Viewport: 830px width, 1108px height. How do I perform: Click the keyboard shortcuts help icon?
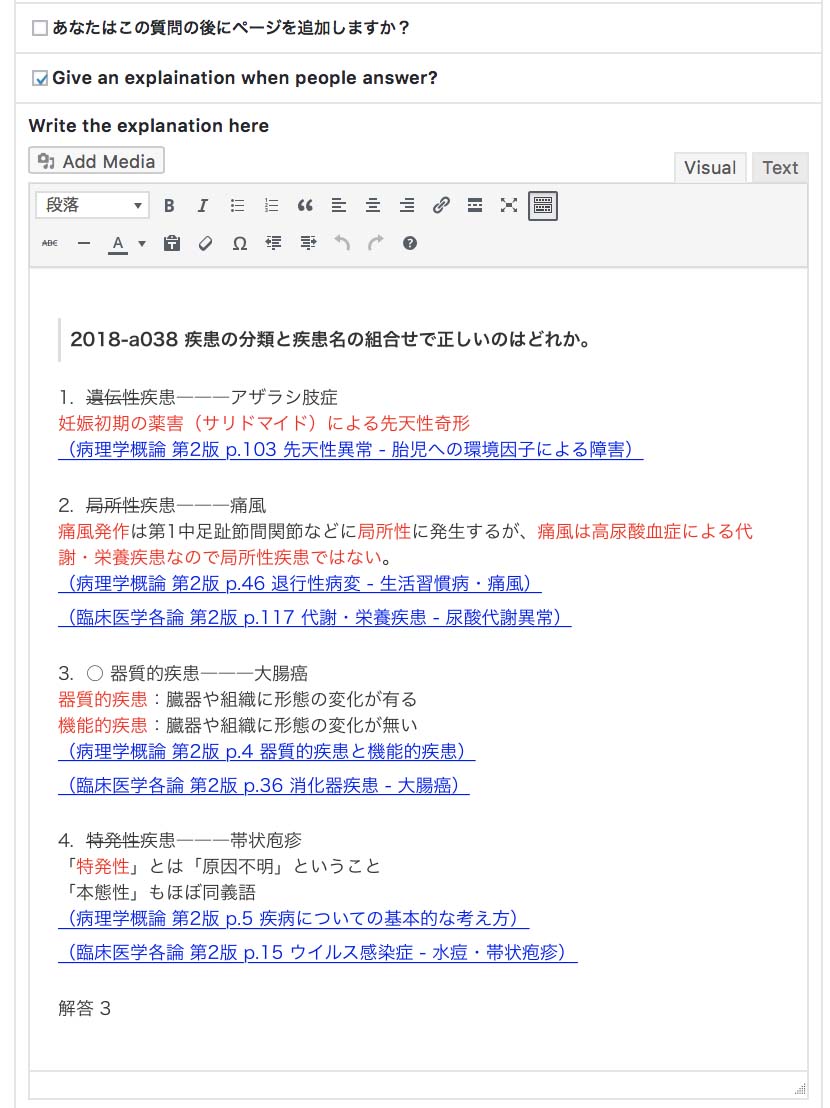click(x=409, y=243)
